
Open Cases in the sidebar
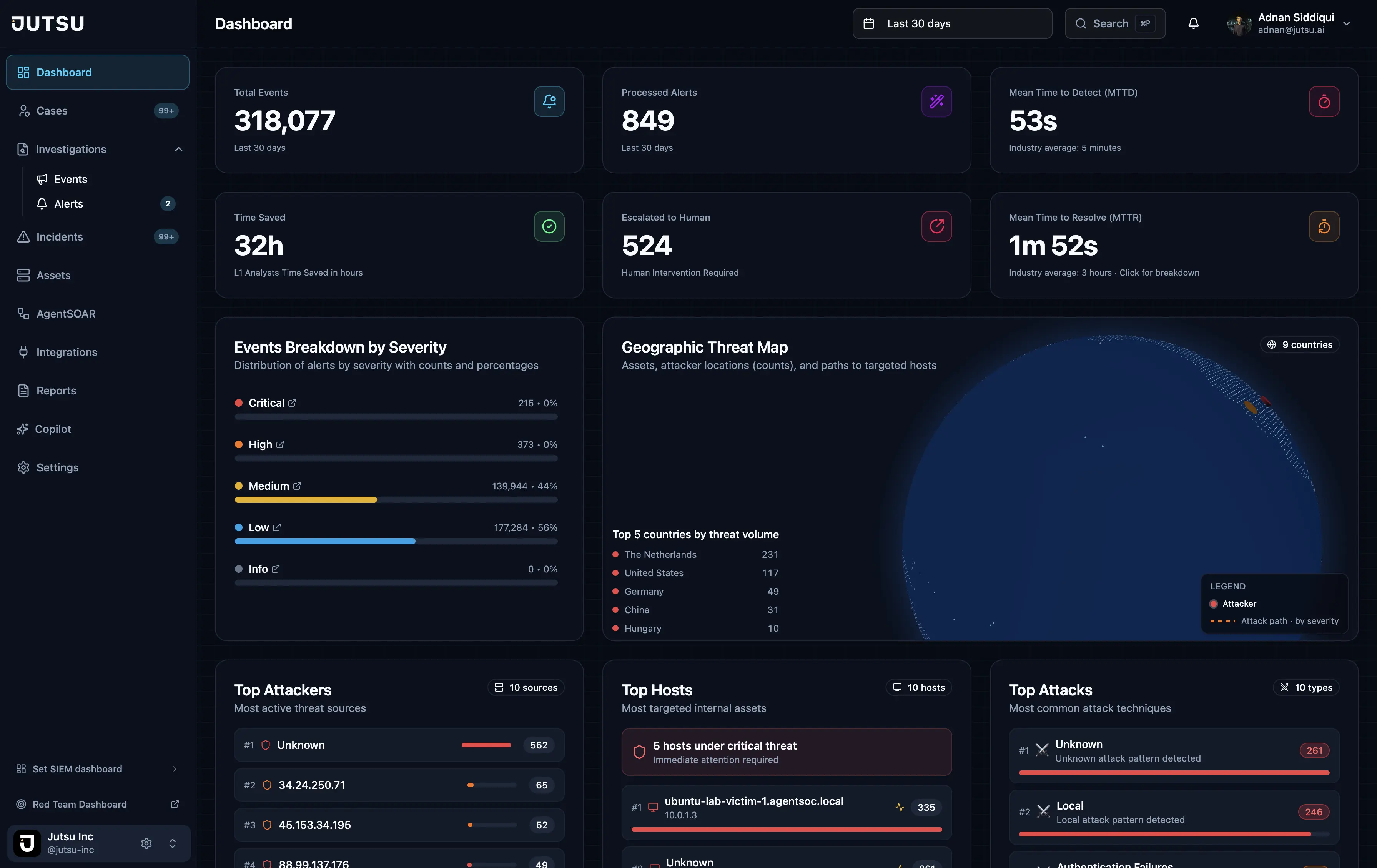pos(97,111)
